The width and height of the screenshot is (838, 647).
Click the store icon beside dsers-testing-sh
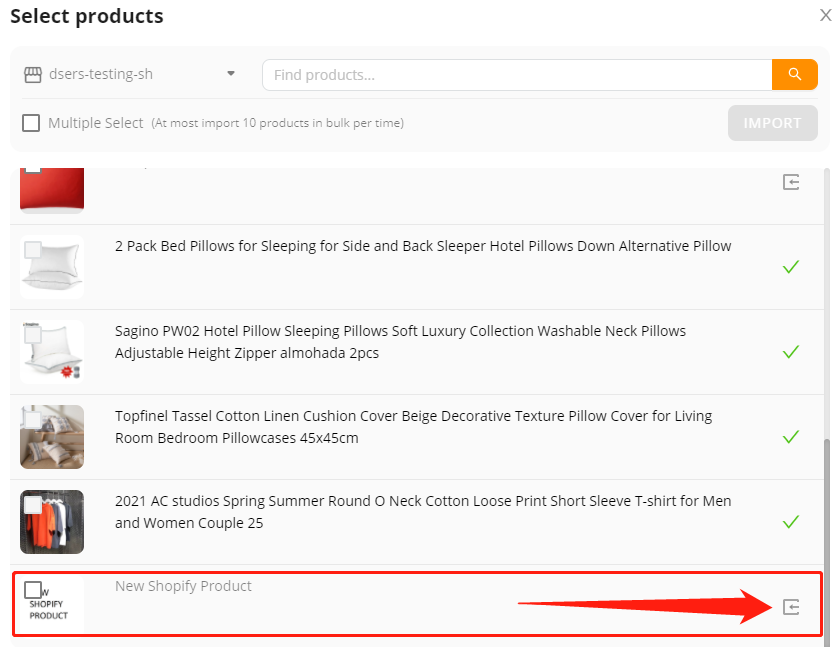tap(33, 75)
